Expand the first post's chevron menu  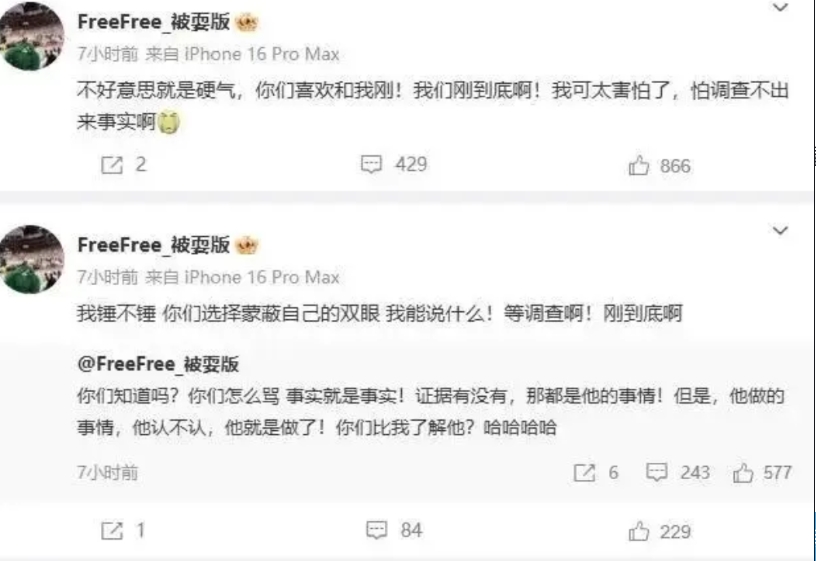coord(780,7)
